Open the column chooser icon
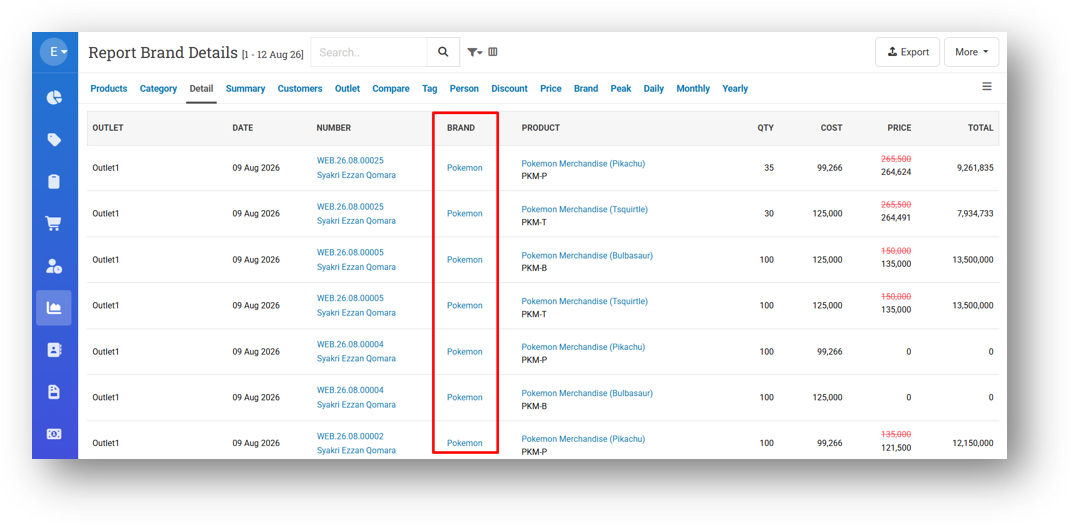1072x524 pixels. [x=493, y=52]
